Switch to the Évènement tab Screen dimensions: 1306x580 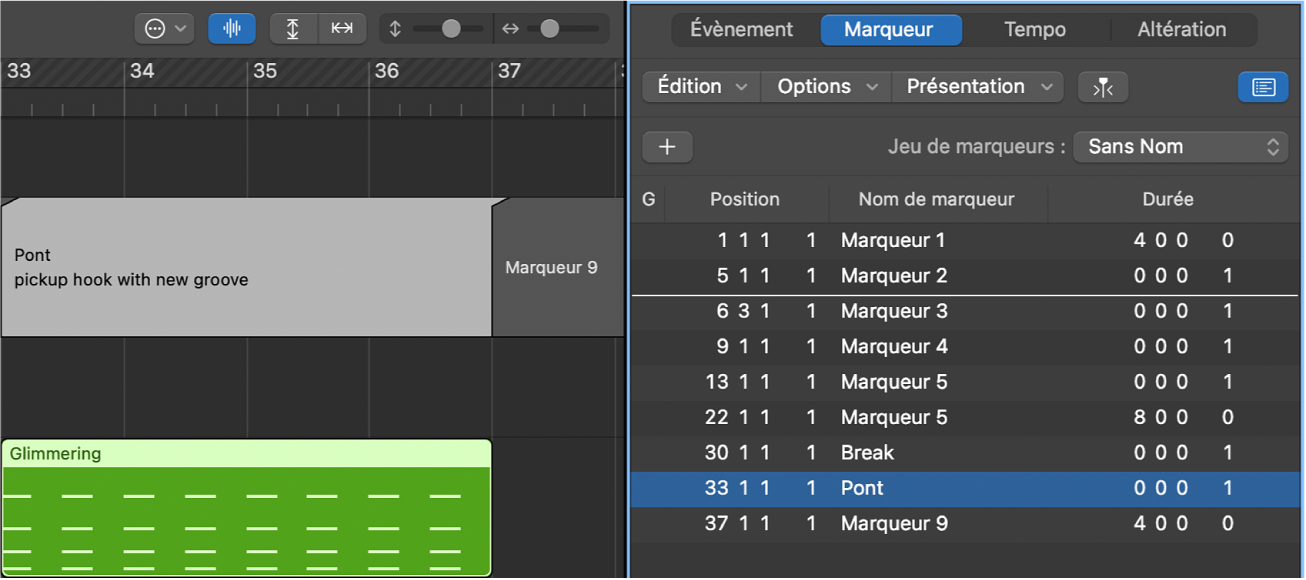coord(741,30)
